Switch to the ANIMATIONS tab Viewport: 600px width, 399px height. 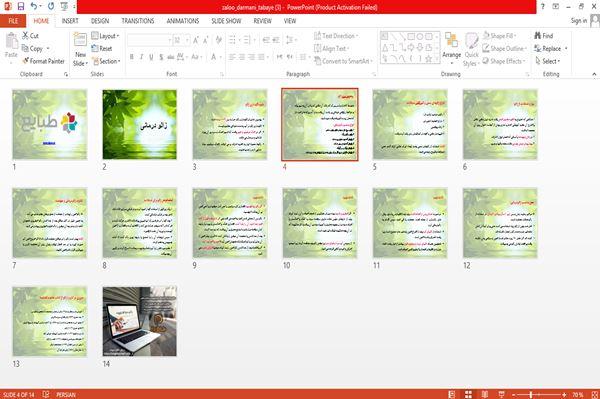click(183, 21)
